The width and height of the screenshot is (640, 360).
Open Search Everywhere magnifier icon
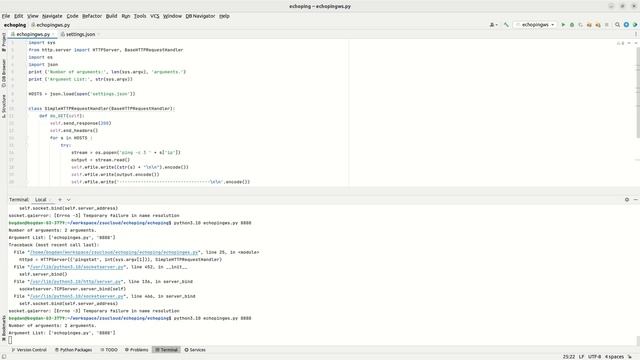click(x=618, y=25)
